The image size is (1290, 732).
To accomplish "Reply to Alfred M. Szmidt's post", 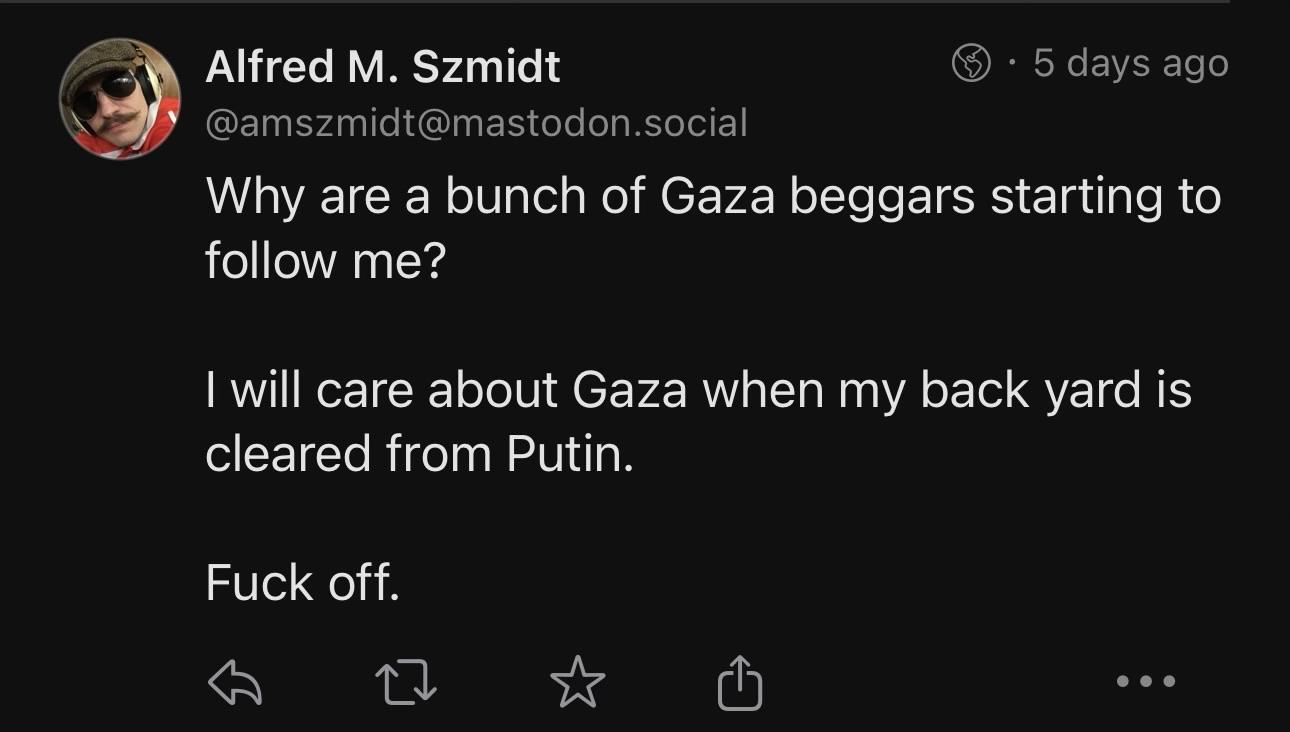I will point(234,682).
